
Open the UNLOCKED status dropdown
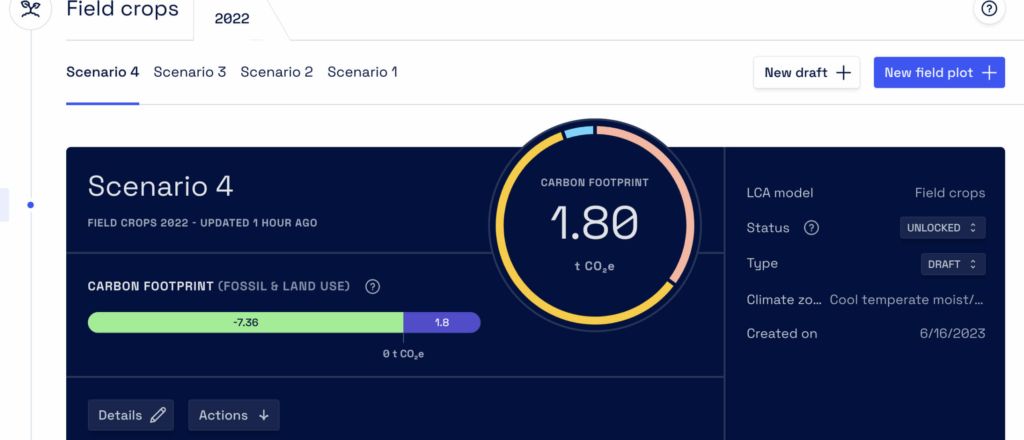(x=942, y=228)
